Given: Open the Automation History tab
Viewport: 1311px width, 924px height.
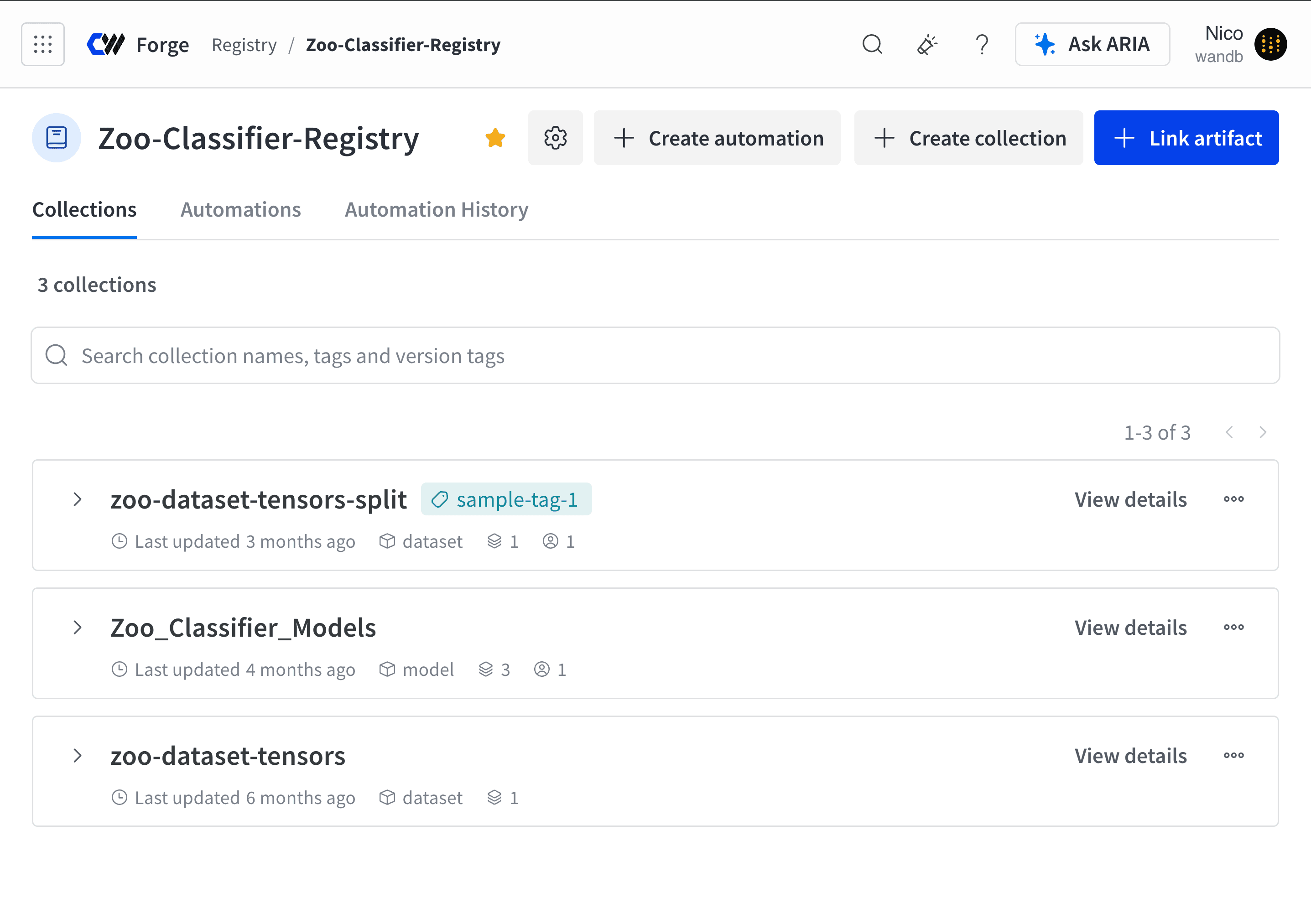Looking at the screenshot, I should tap(436, 210).
